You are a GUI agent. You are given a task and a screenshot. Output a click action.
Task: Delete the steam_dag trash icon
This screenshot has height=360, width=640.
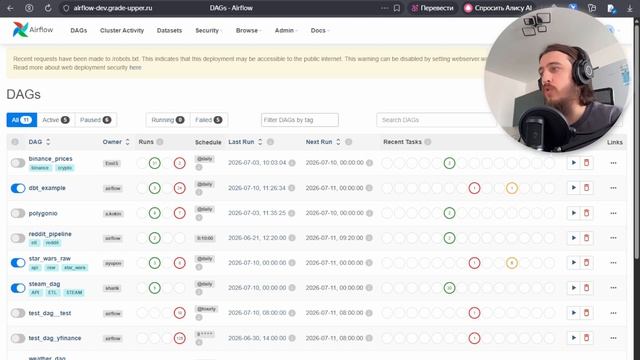pos(587,288)
